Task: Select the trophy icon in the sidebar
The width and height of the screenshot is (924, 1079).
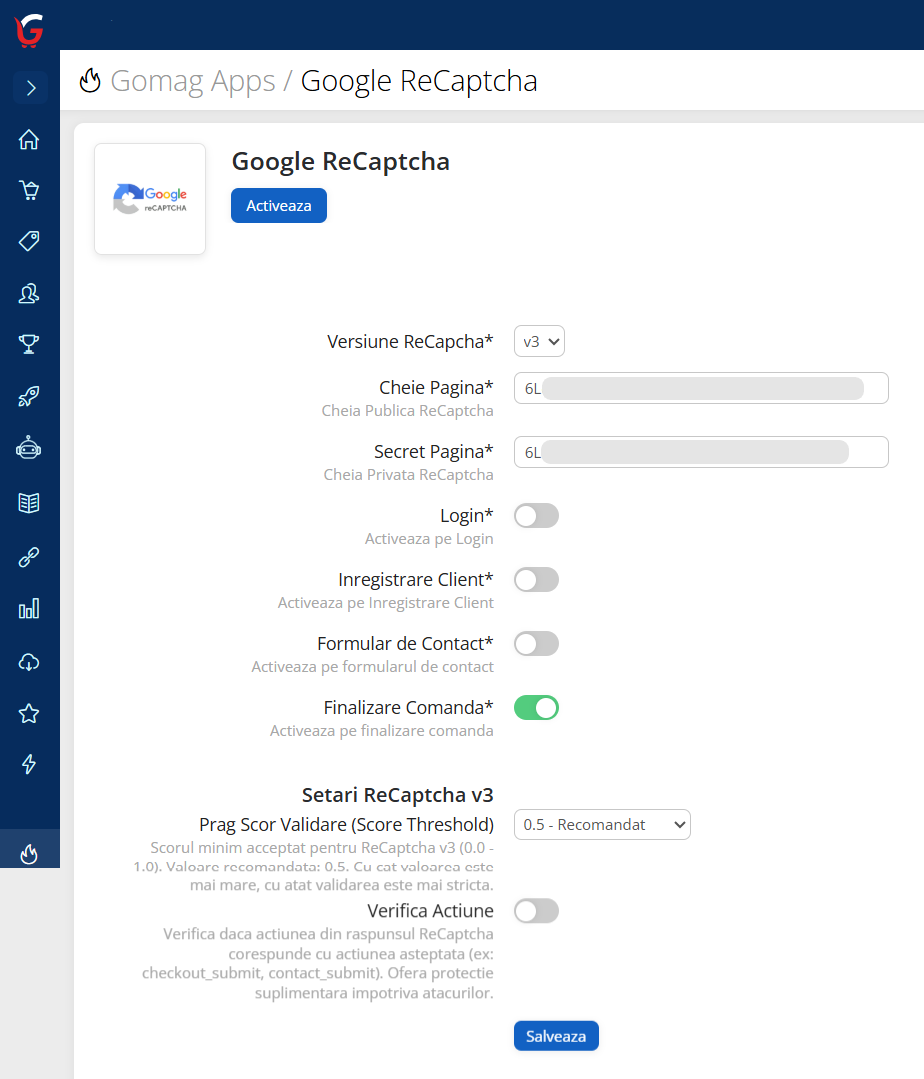Action: pos(29,344)
